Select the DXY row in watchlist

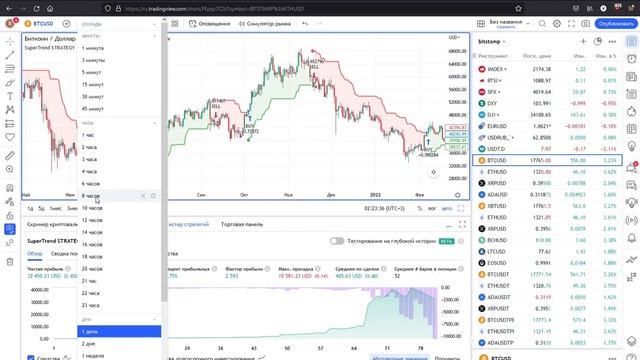[x=547, y=103]
